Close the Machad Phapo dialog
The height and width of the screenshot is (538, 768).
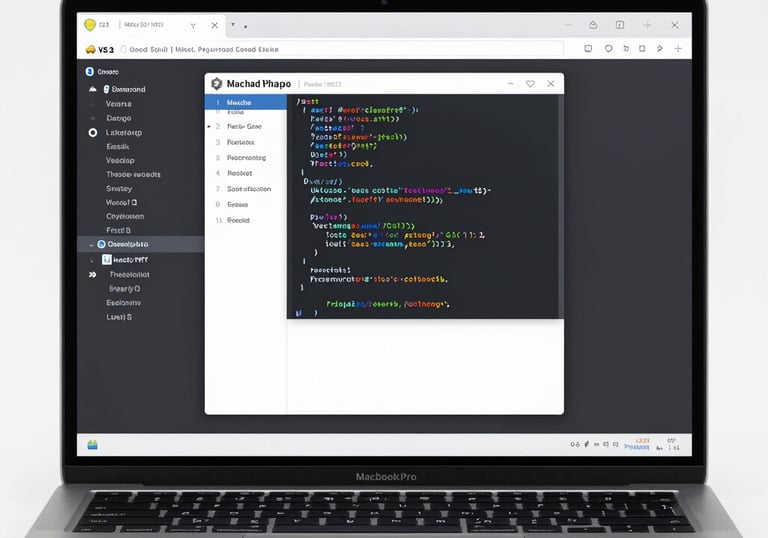click(x=551, y=84)
